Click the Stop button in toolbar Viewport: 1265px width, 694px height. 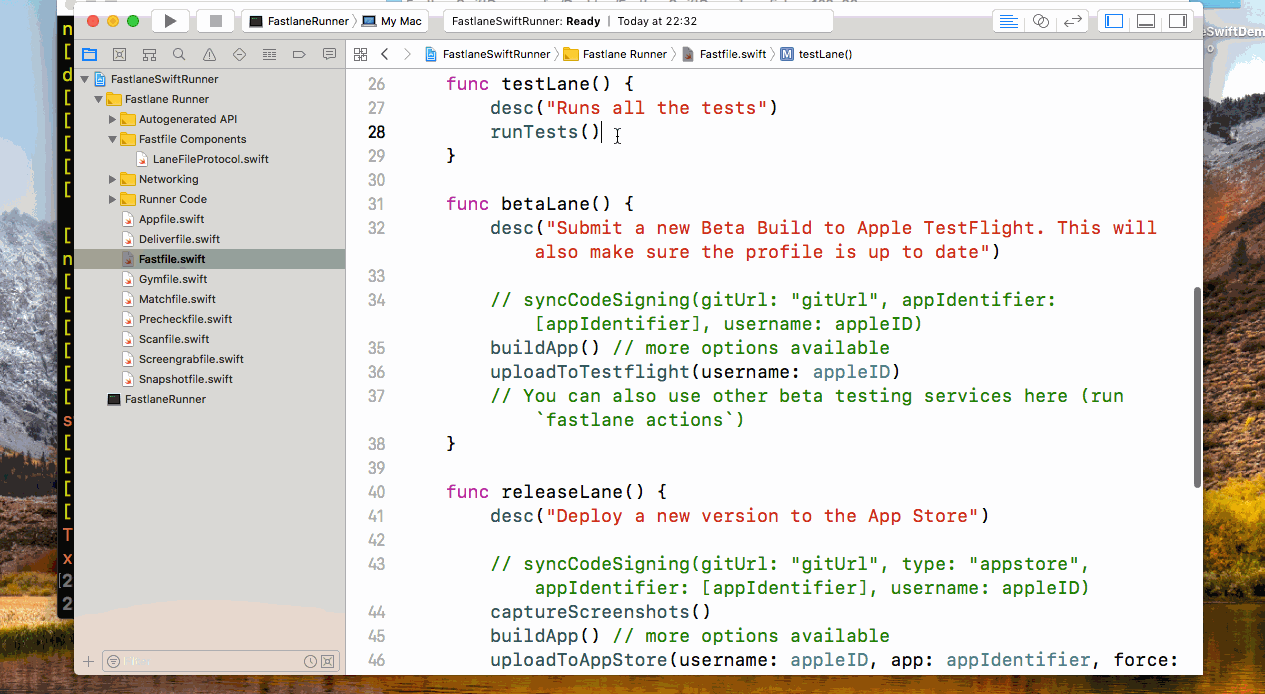click(x=215, y=21)
